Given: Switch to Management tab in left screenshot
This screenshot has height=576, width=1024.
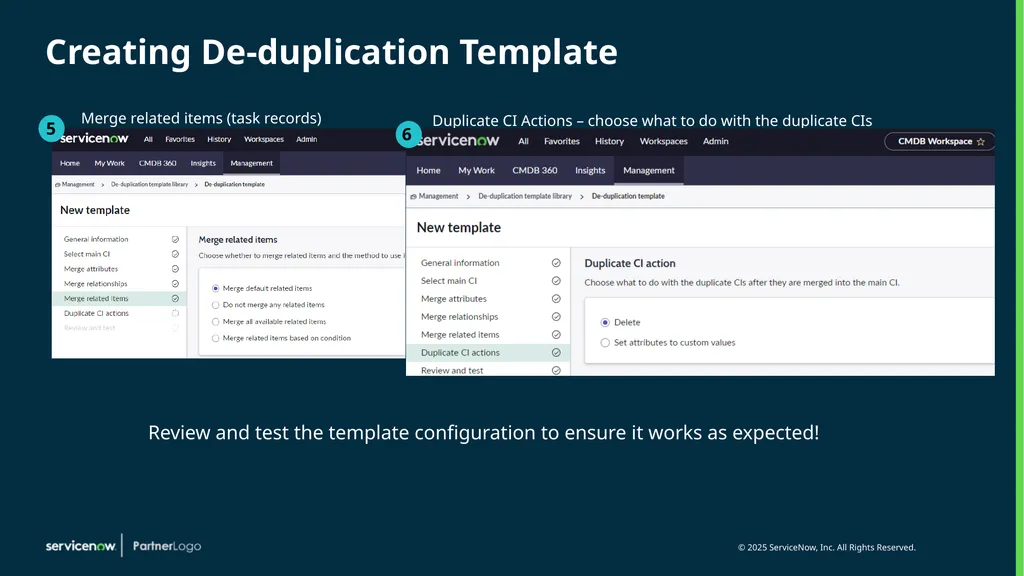Looking at the screenshot, I should click(251, 163).
